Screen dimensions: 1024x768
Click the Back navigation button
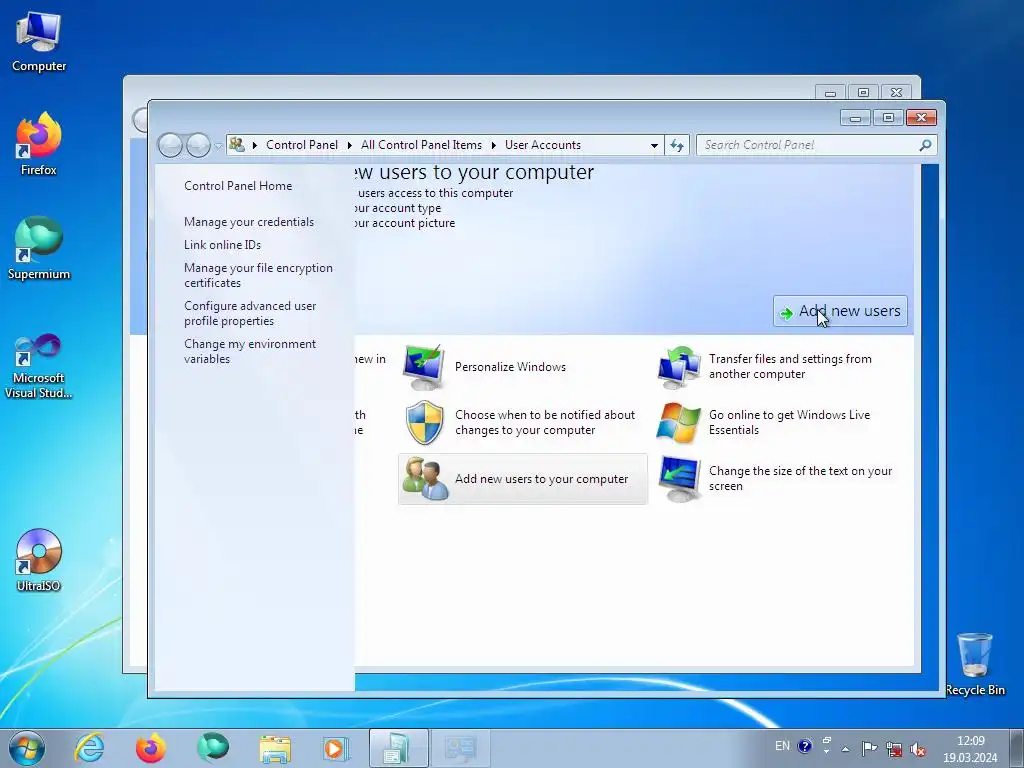pyautogui.click(x=170, y=145)
